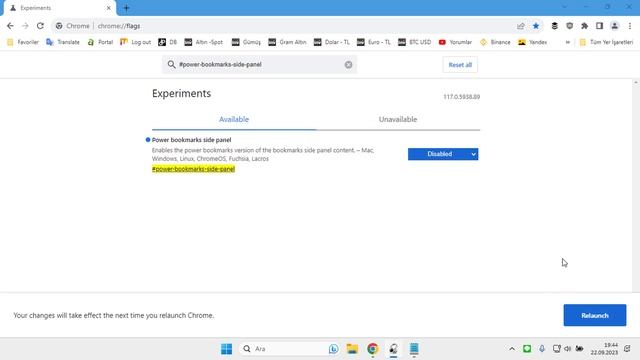Show hidden bookmarks with the overflow chevron

(567, 42)
